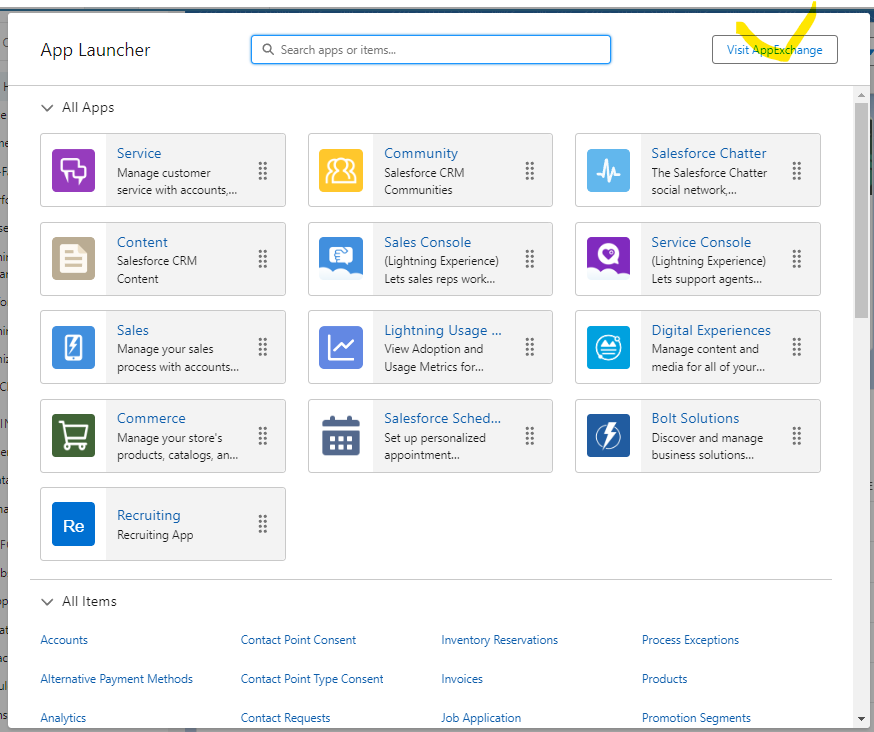
Task: Open the Service Console link
Action: click(701, 243)
